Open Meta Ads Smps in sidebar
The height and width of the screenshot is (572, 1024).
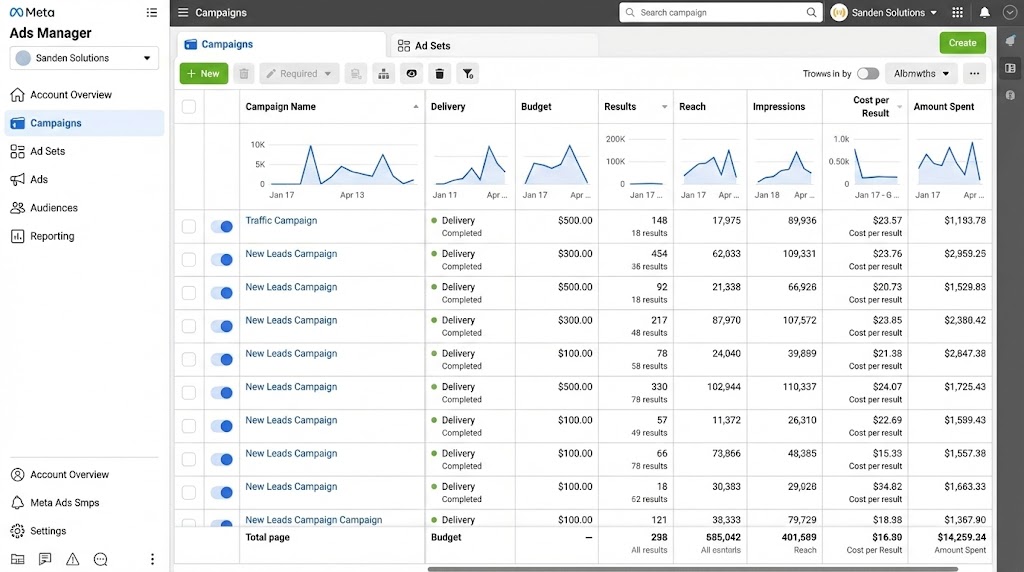tap(84, 503)
